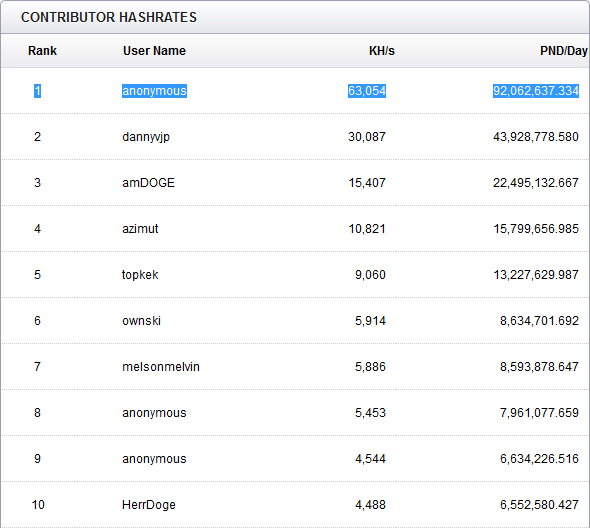
Task: Select the topkek user entry
Action: point(140,275)
